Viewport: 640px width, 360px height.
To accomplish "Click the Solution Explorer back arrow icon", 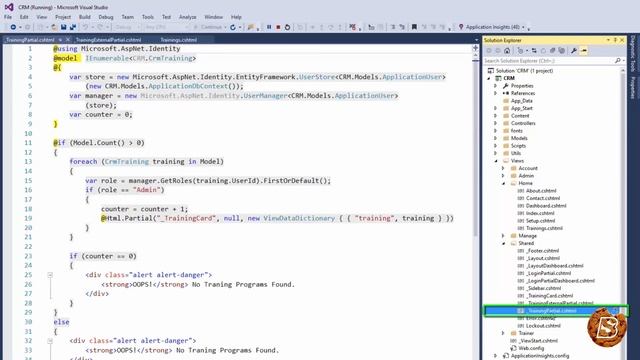I will pyautogui.click(x=489, y=51).
